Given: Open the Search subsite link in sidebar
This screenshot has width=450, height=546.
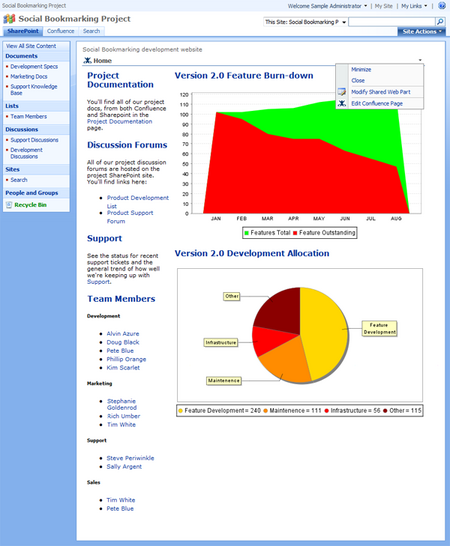Looking at the screenshot, I should click(x=19, y=180).
